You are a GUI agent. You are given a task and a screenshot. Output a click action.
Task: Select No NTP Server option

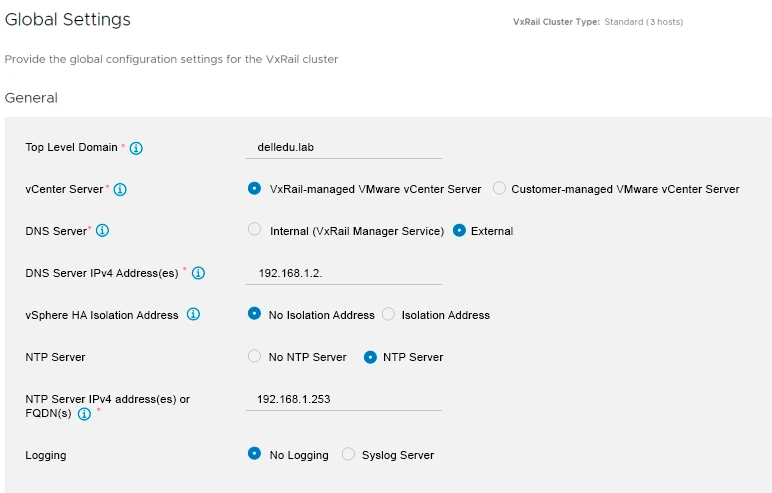click(x=254, y=356)
